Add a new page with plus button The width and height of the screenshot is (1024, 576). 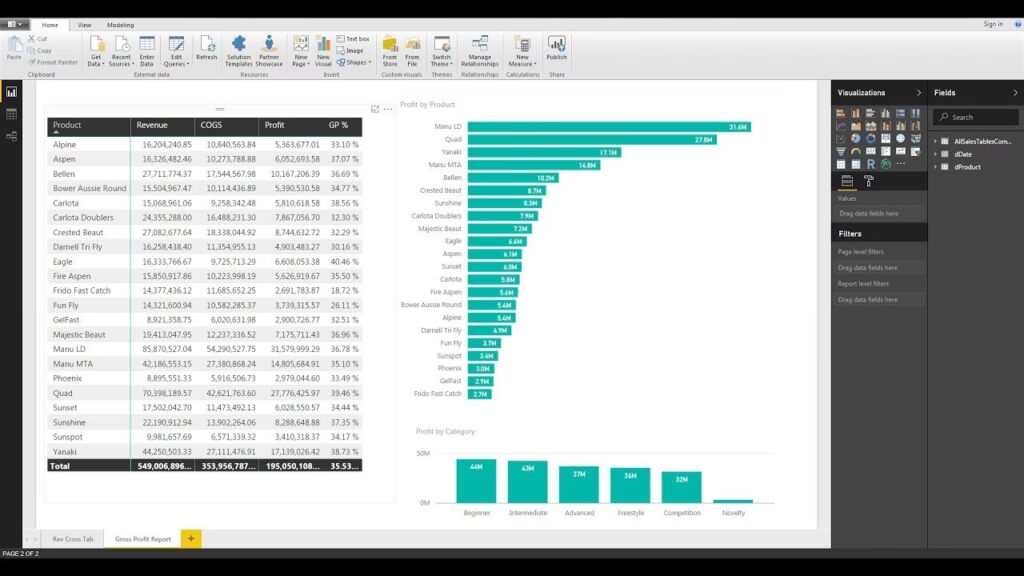(x=191, y=539)
